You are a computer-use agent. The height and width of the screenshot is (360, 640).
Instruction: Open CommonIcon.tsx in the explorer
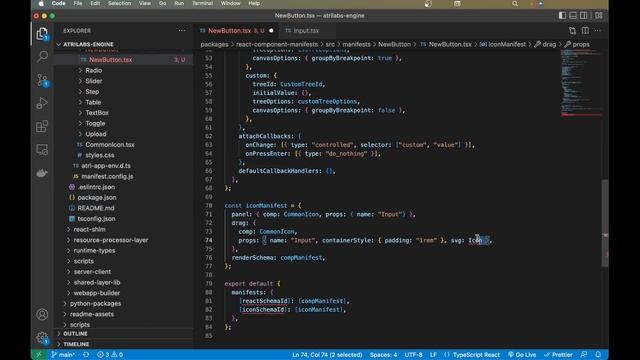109,144
